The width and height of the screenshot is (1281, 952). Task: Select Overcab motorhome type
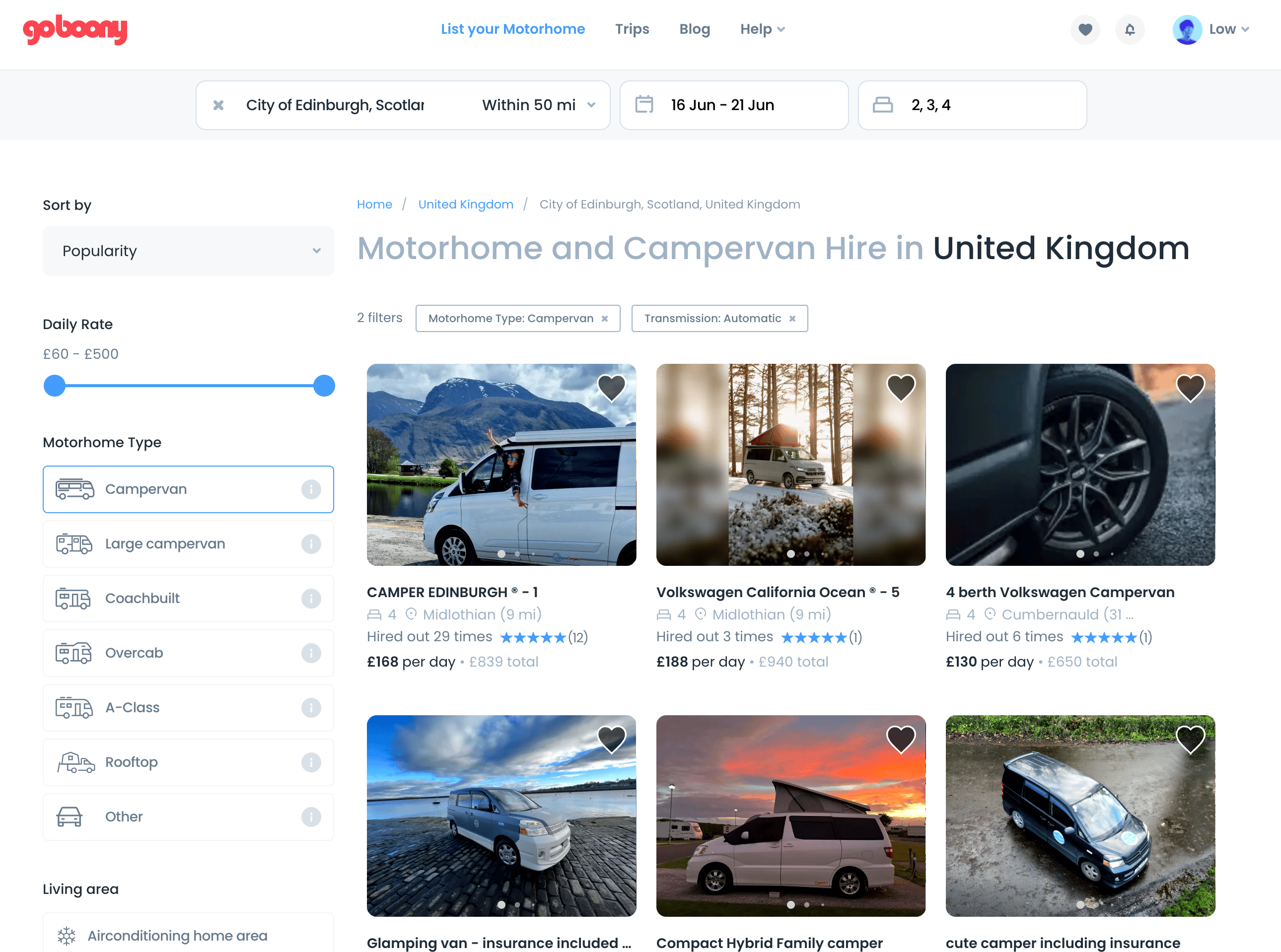coord(188,653)
